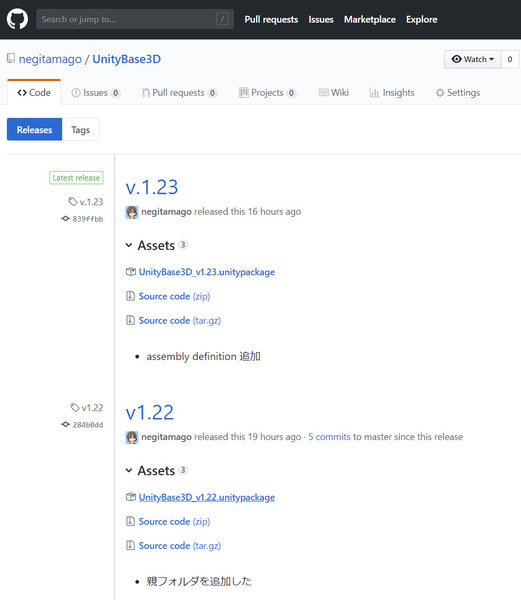521x600 pixels.
Task: Open the v1.22 release title
Action: coord(150,412)
